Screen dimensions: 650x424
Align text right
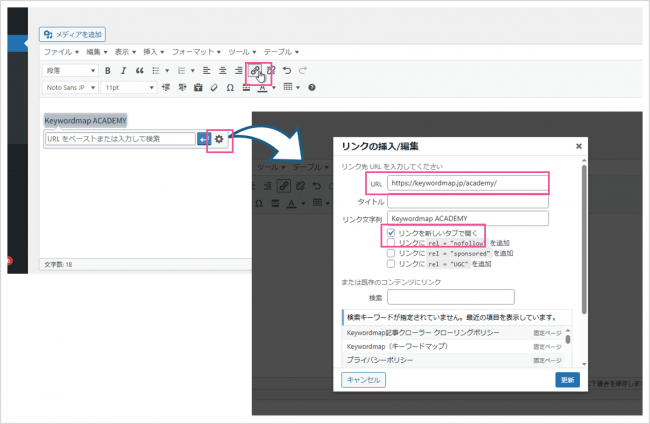tap(238, 70)
